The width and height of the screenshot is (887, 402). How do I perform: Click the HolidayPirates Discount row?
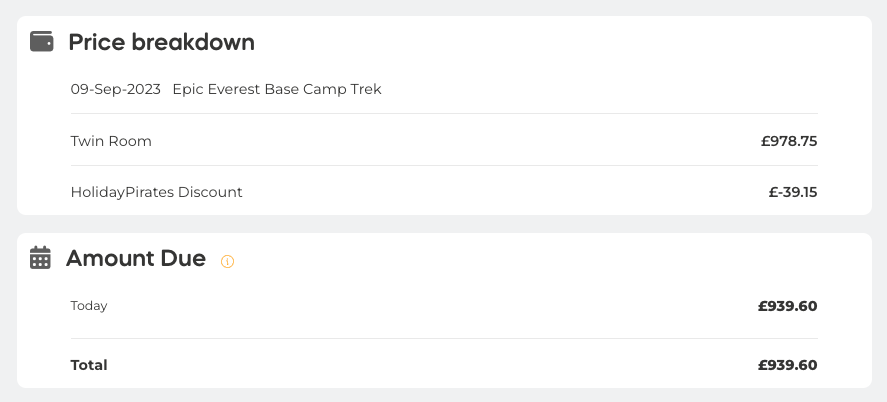coord(444,192)
